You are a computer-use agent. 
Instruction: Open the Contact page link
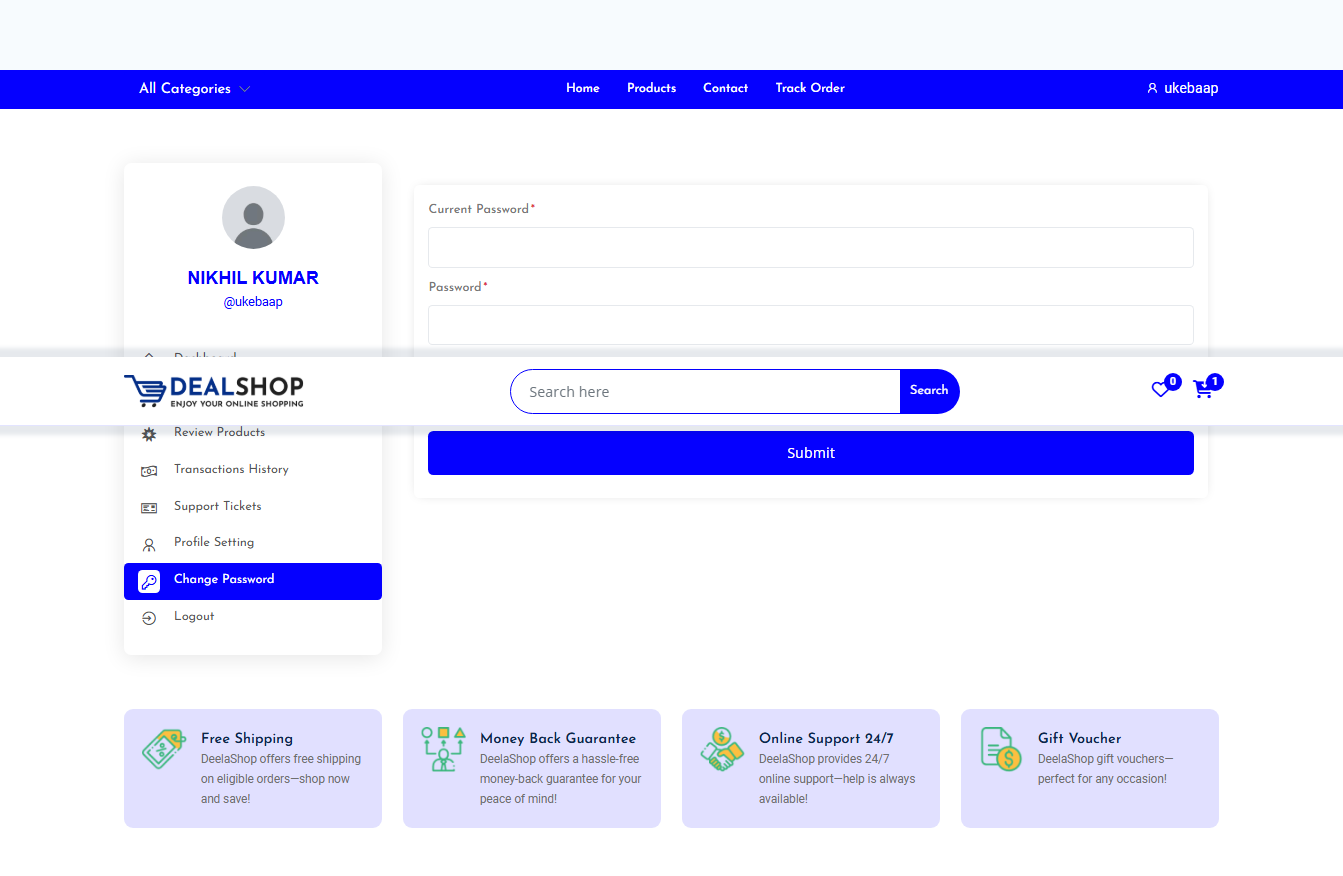[x=725, y=88]
